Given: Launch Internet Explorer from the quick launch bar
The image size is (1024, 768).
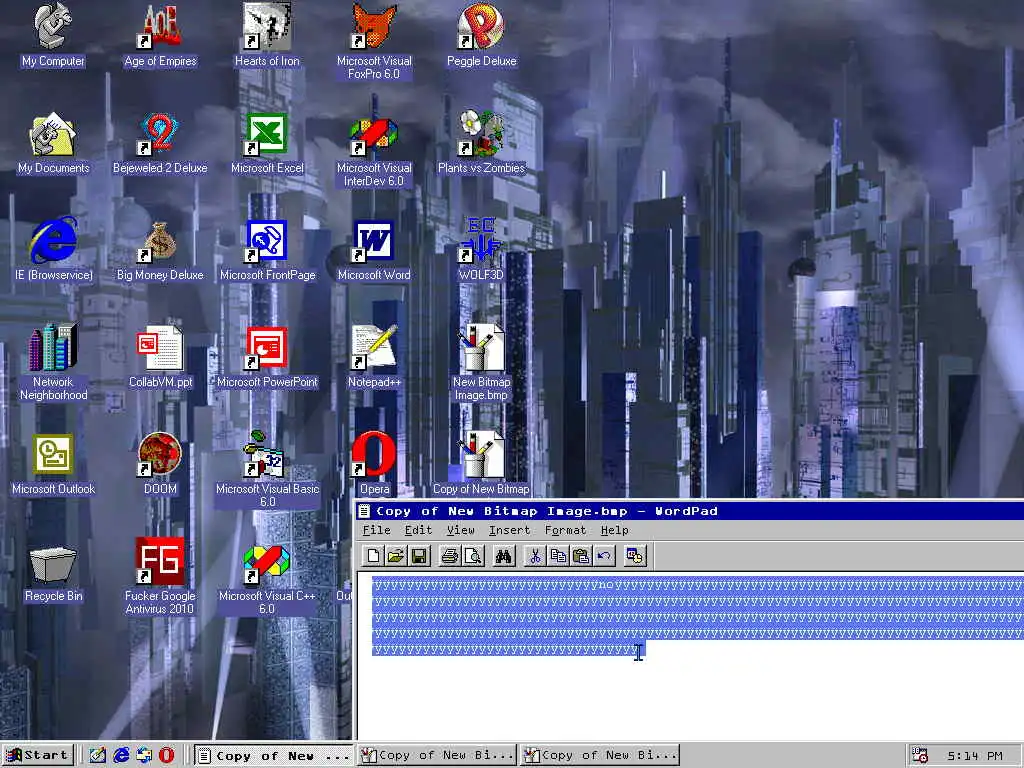Looking at the screenshot, I should coord(121,756).
